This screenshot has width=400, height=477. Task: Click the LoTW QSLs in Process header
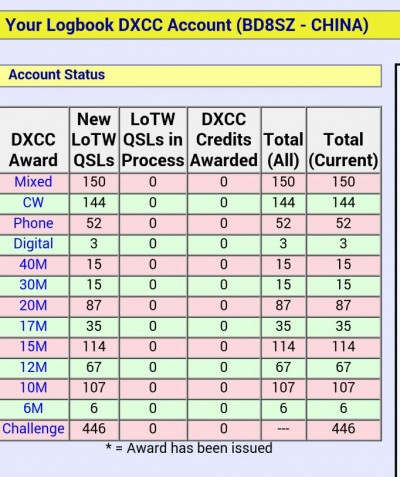[153, 140]
